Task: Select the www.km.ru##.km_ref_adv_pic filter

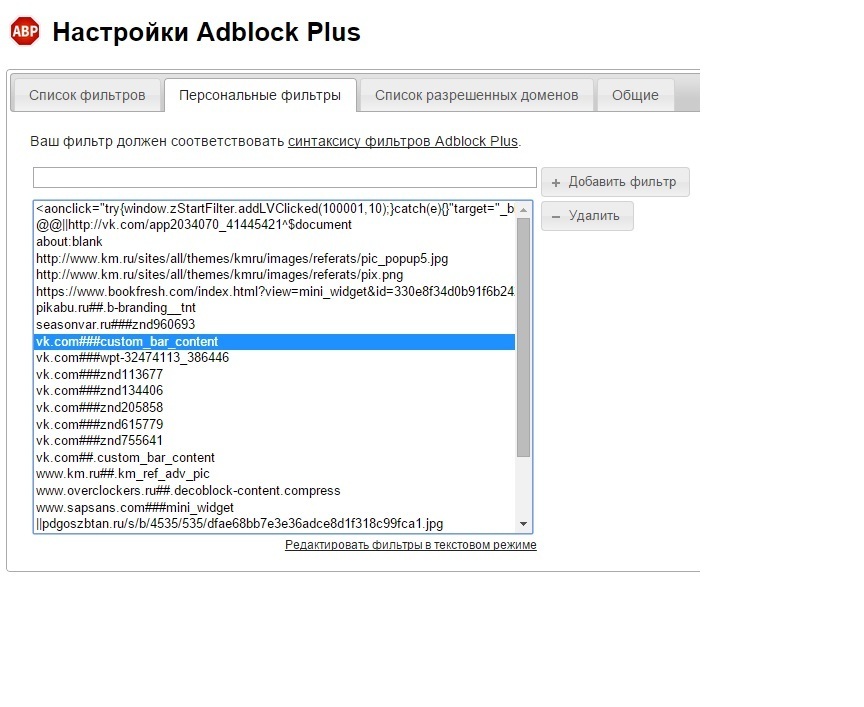Action: tap(122, 474)
